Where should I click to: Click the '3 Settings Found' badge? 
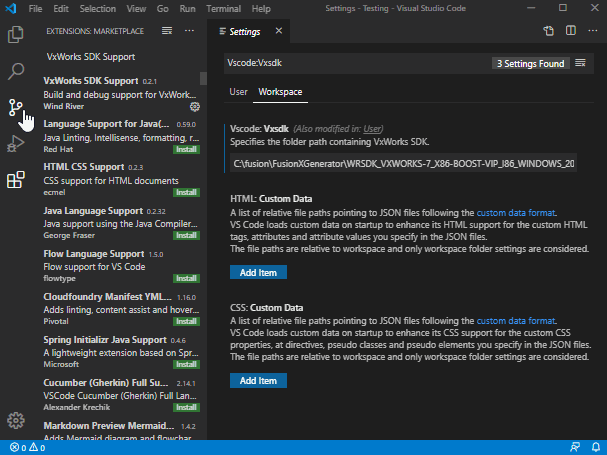[x=530, y=64]
